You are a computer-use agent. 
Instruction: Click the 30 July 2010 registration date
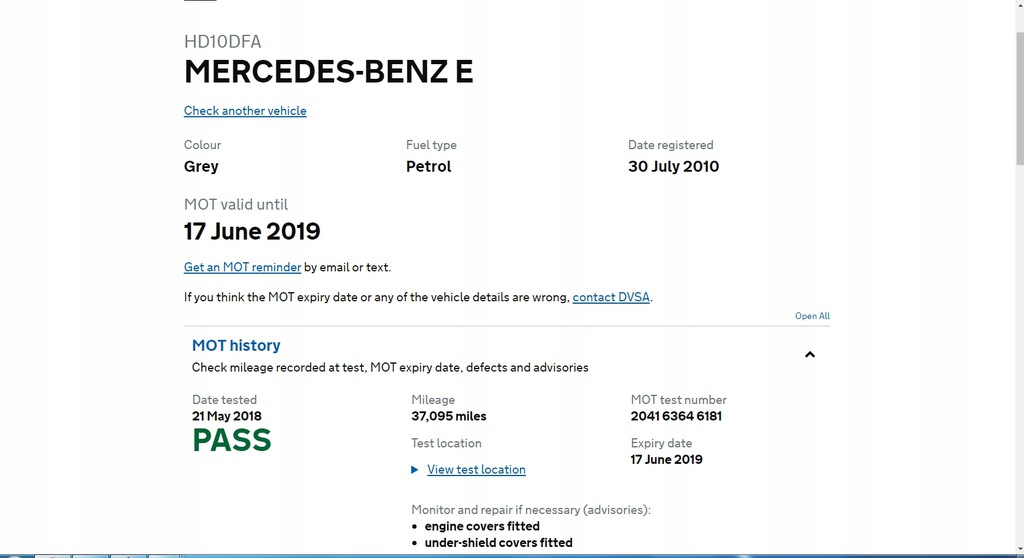click(673, 167)
